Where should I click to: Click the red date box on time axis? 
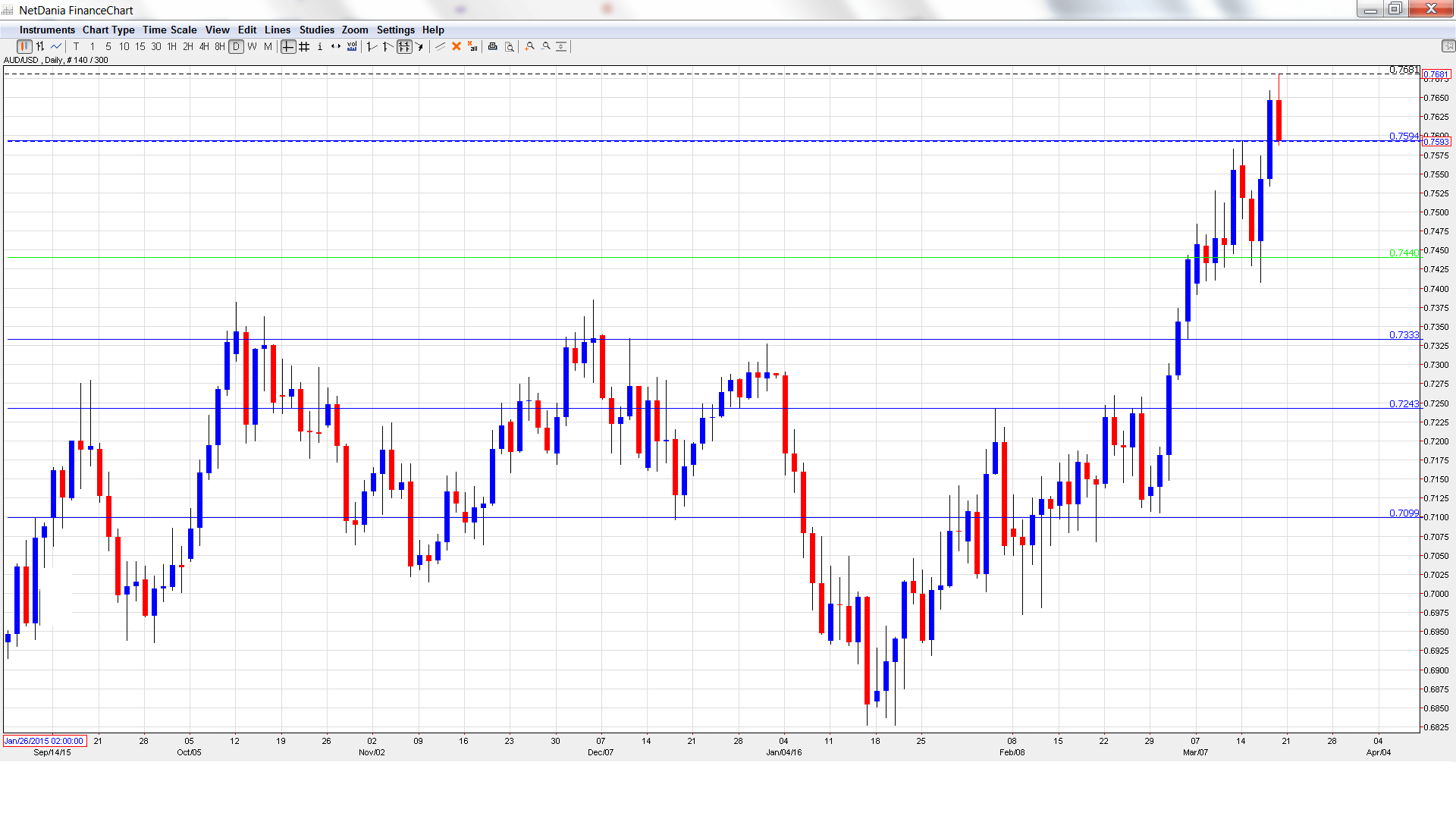(45, 741)
